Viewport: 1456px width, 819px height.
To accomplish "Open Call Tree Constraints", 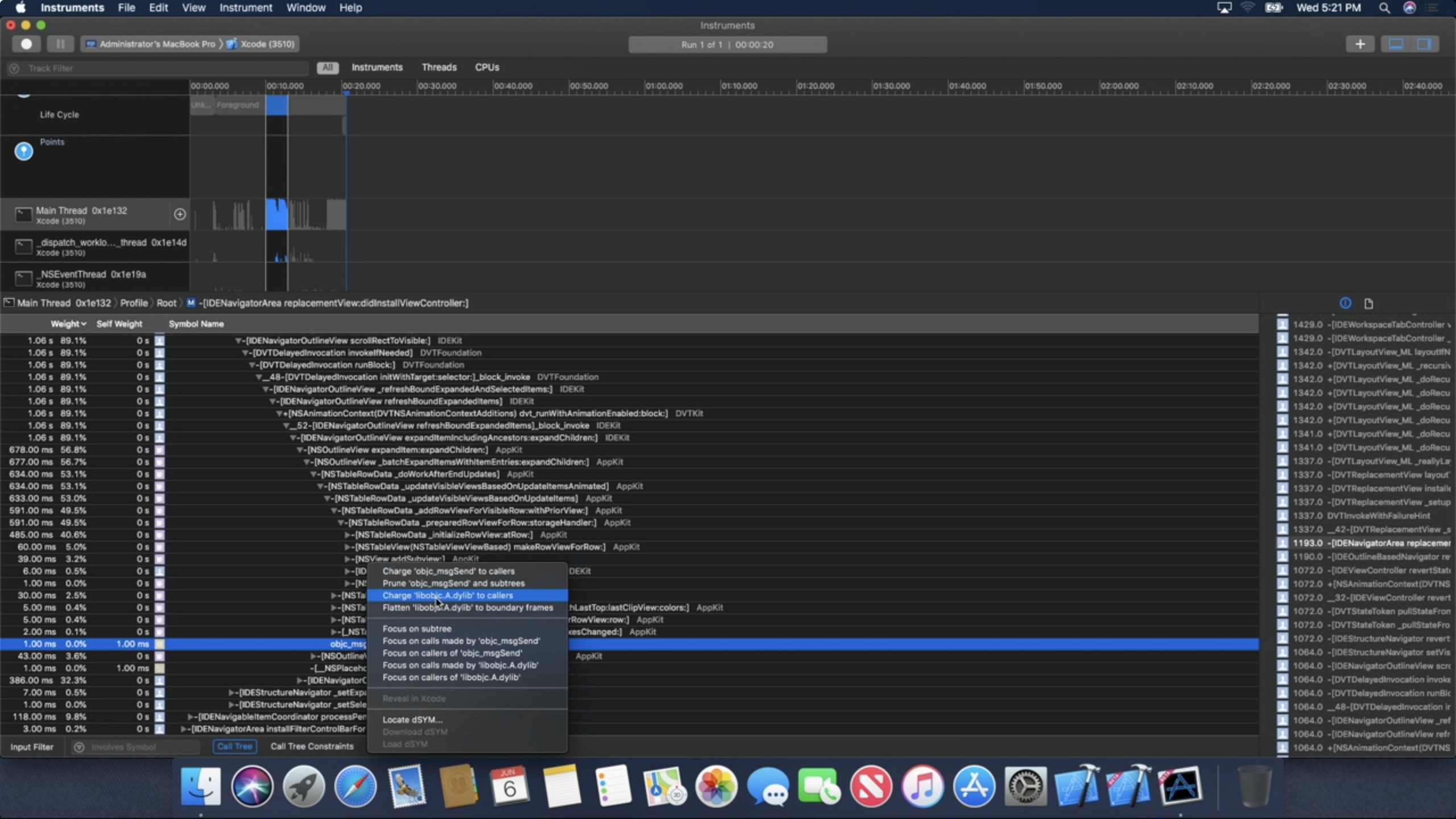I will (312, 746).
